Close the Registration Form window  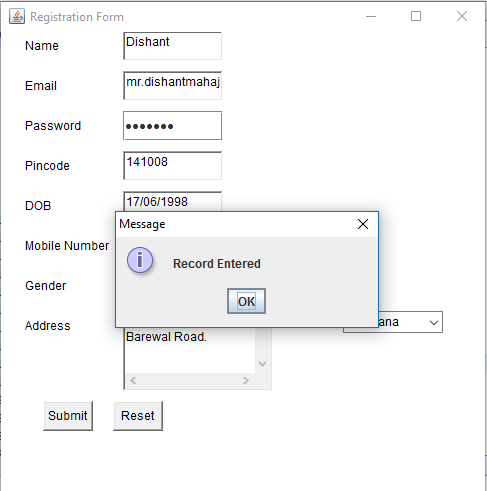click(x=462, y=16)
